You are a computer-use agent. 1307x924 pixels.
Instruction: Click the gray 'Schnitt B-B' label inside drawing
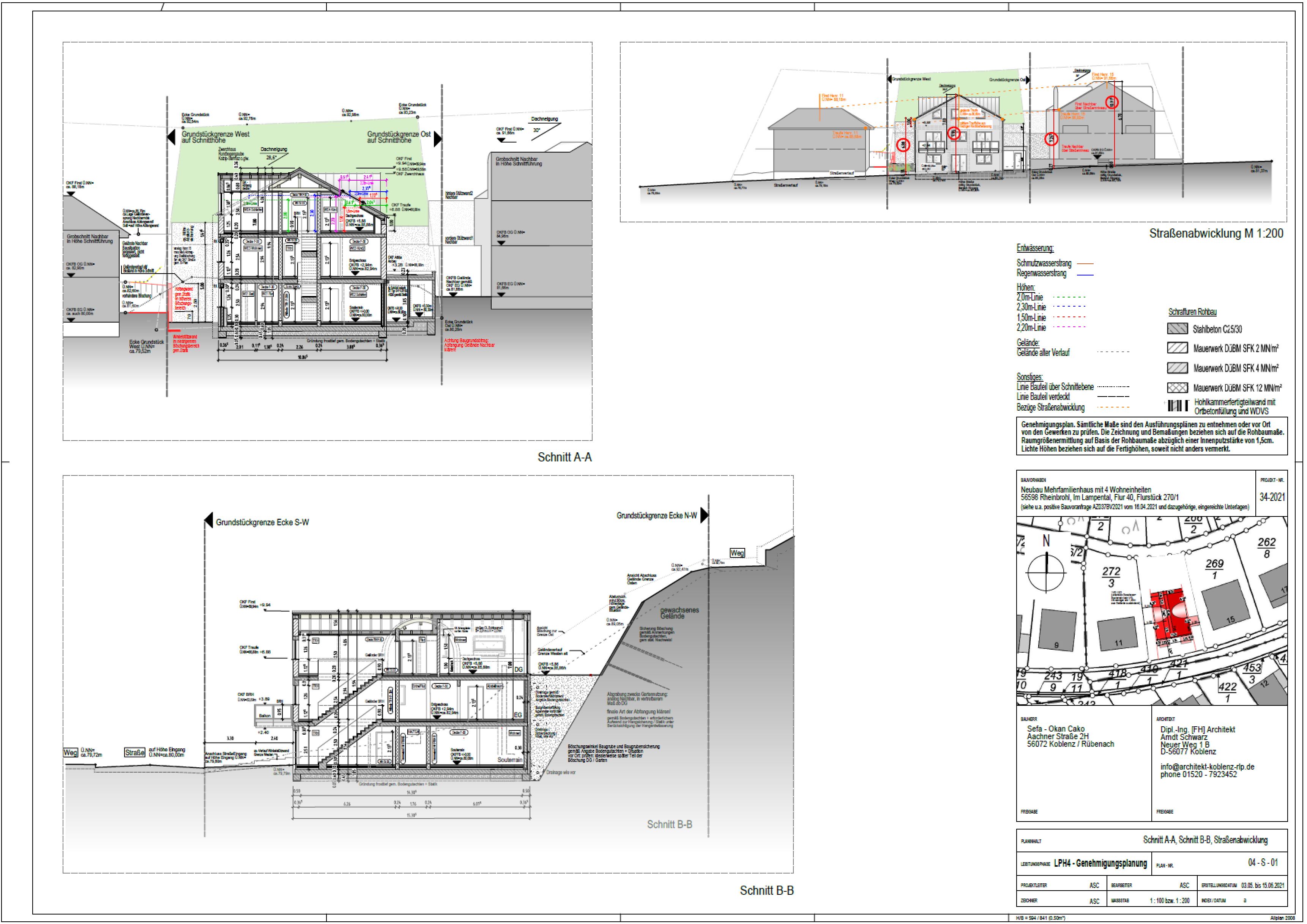point(669,824)
